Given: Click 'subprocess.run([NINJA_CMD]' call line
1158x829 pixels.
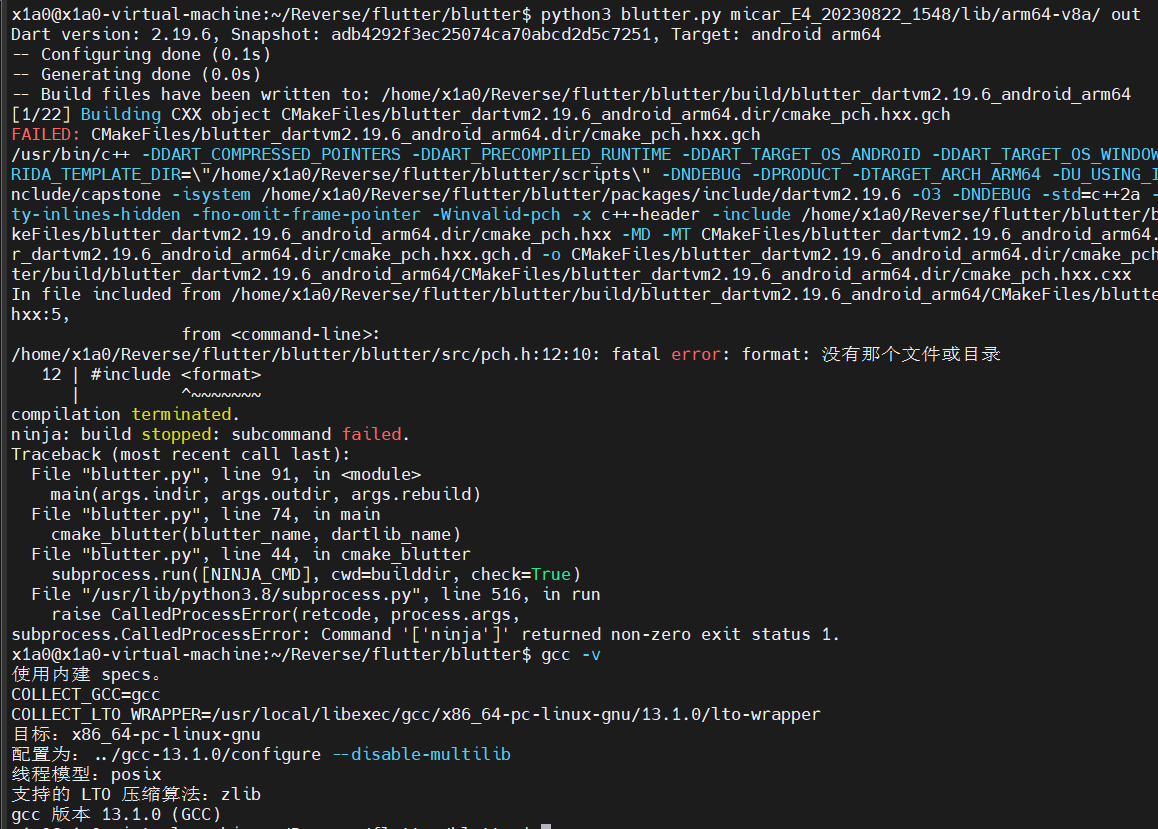Looking at the screenshot, I should coord(316,574).
